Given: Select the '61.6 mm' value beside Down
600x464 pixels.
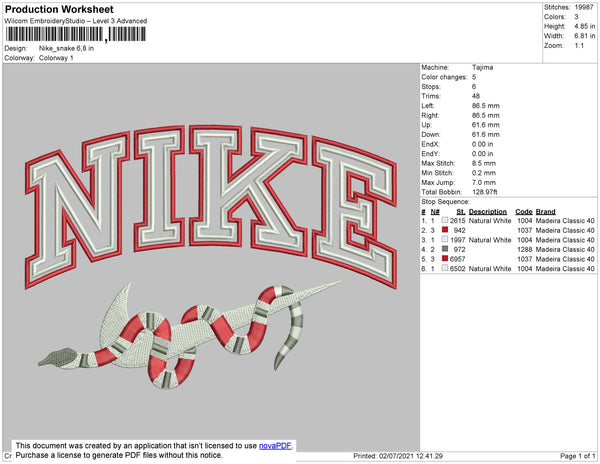Looking at the screenshot, I should click(x=486, y=134).
